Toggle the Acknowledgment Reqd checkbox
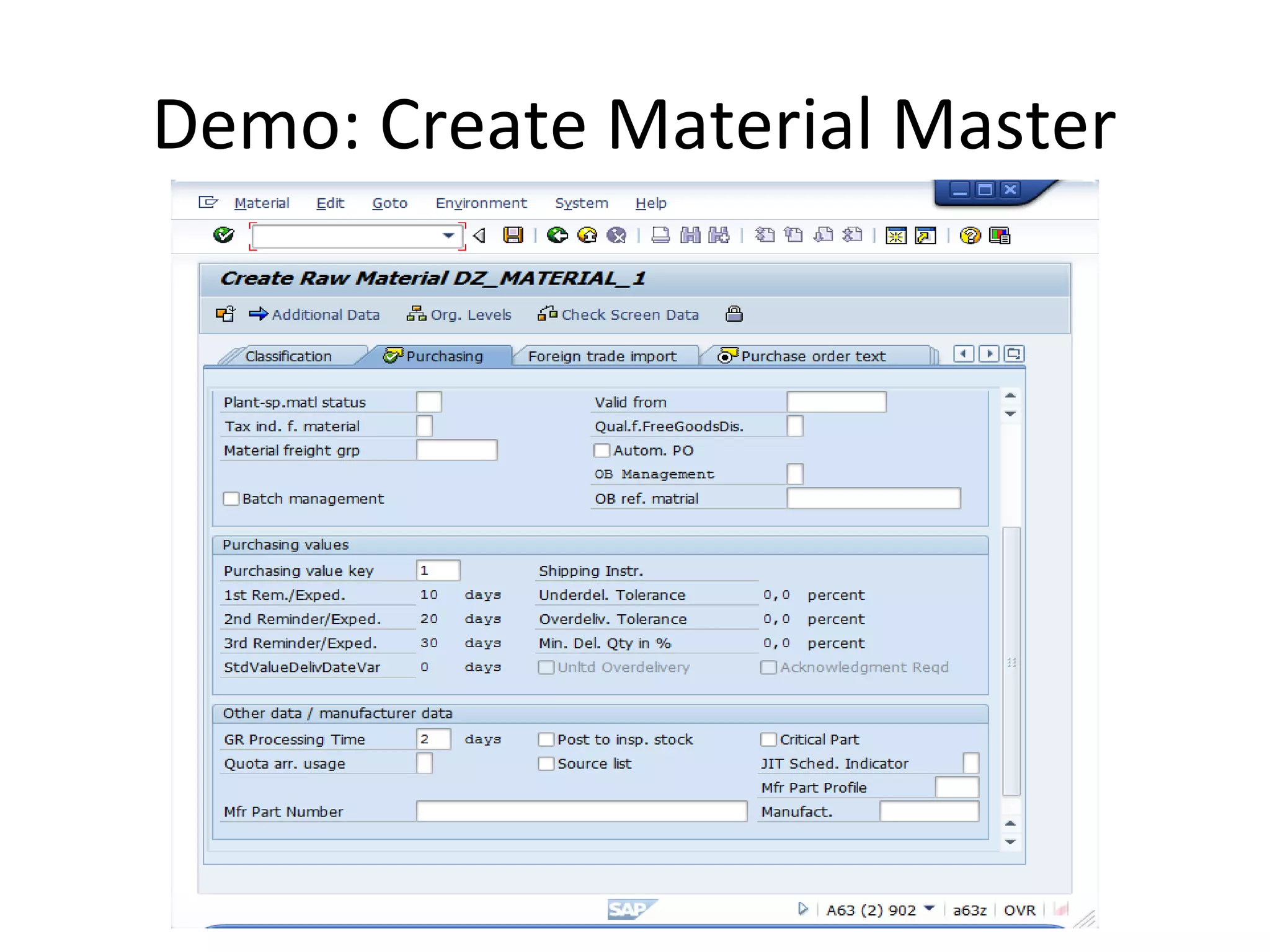Screen dimensions: 1270x952 pyautogui.click(x=768, y=668)
